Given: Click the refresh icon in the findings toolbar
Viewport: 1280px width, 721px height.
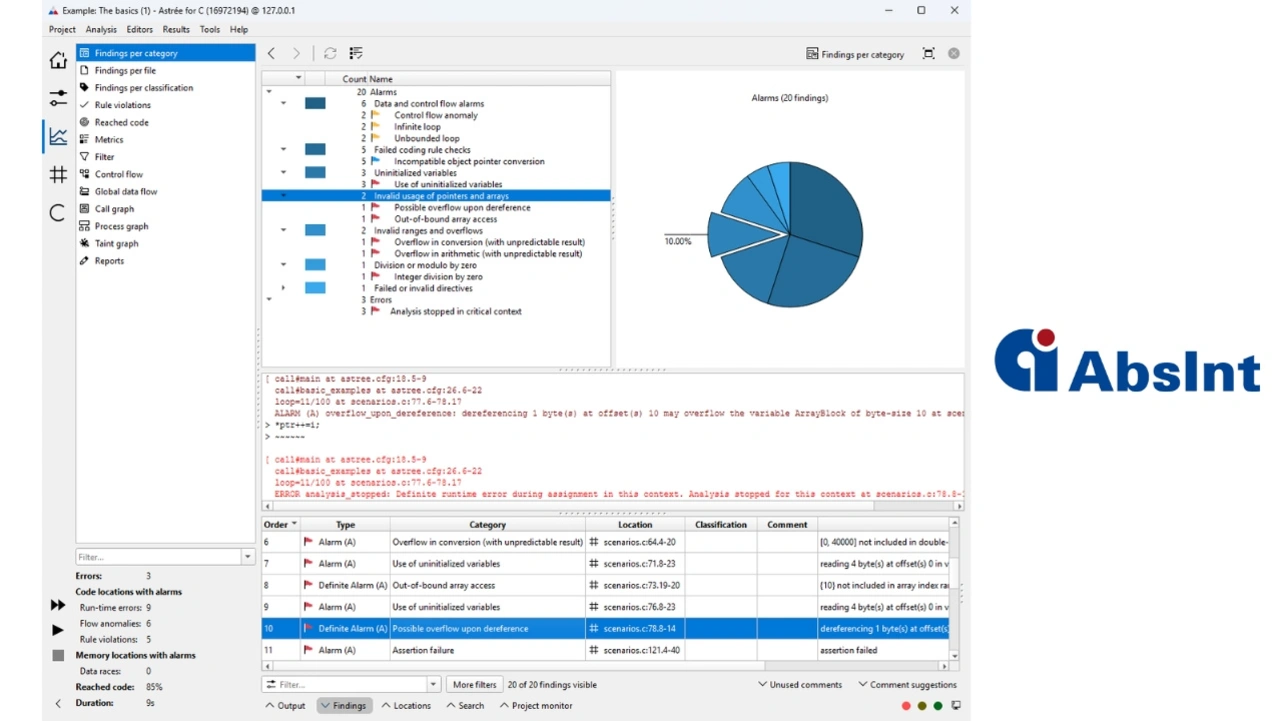Looking at the screenshot, I should 330,53.
